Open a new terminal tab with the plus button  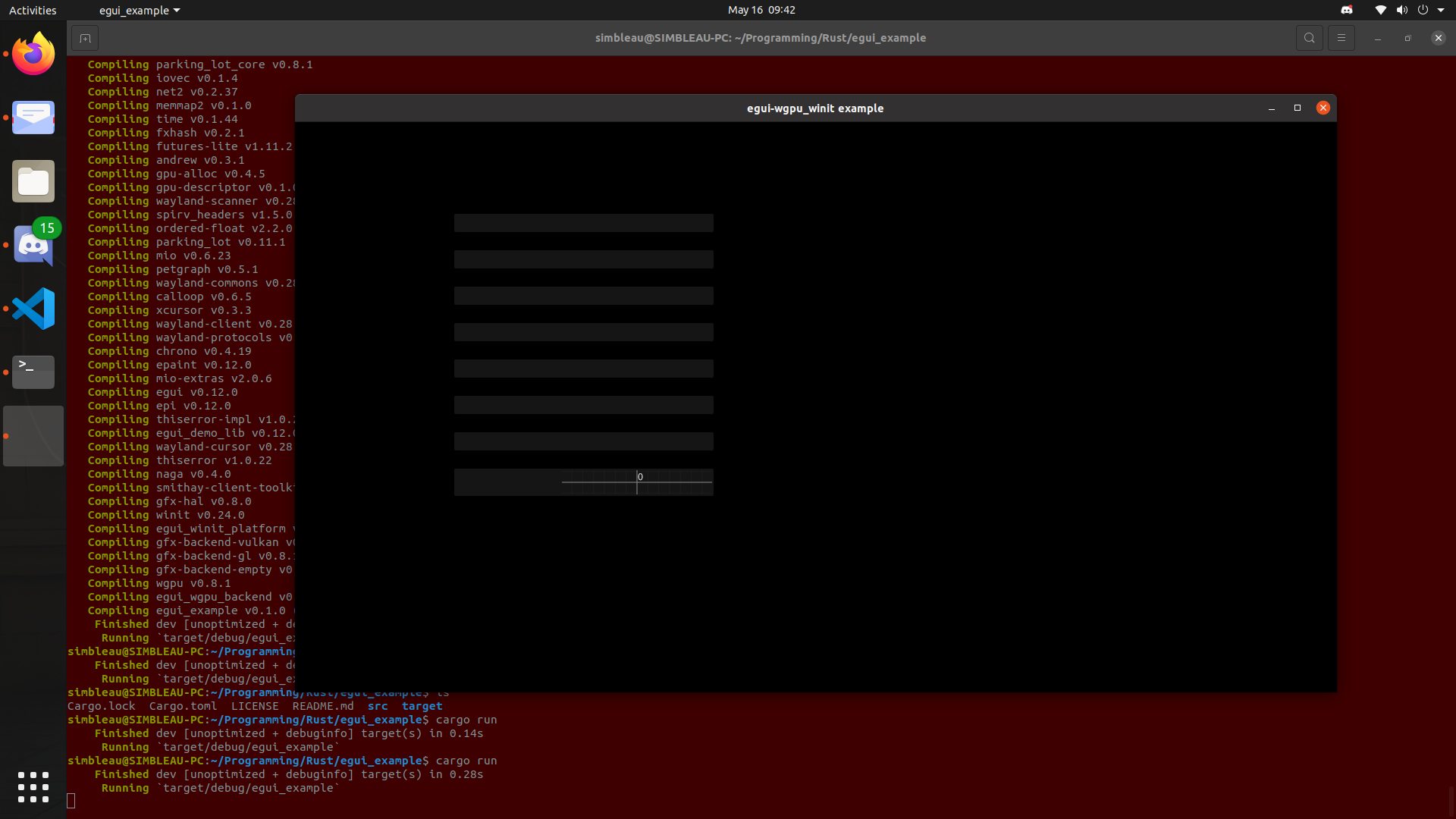[x=84, y=38]
